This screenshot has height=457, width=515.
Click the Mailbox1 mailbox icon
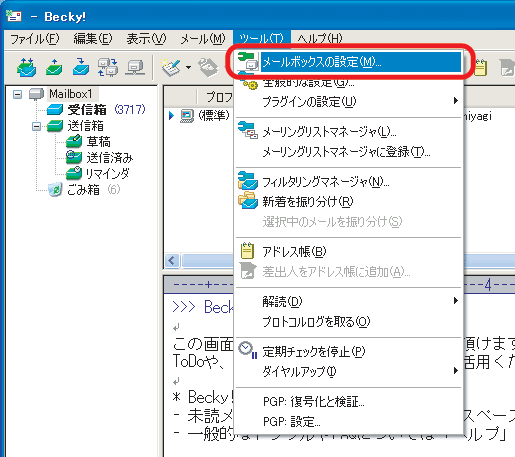click(36, 94)
